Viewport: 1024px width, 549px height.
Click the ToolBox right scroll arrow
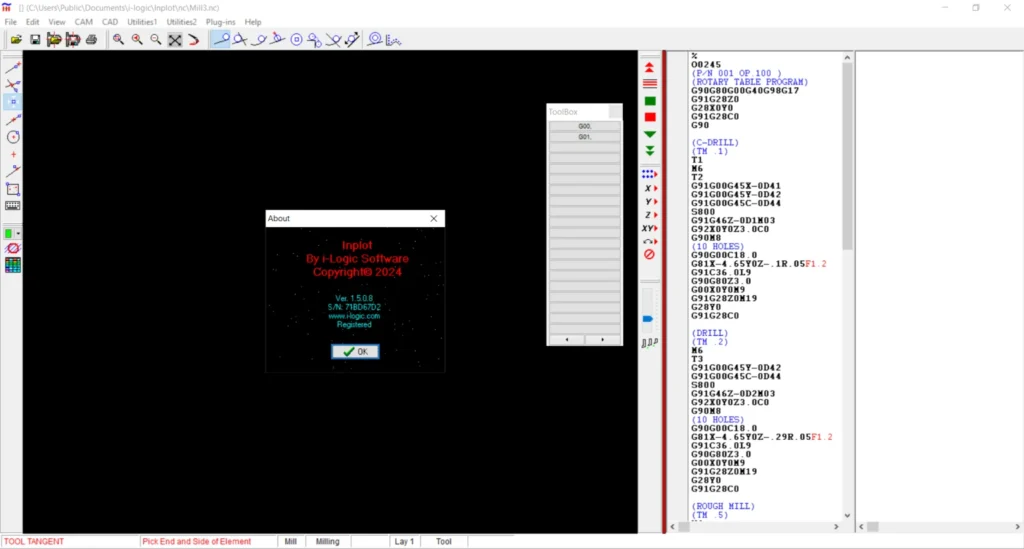tap(602, 339)
